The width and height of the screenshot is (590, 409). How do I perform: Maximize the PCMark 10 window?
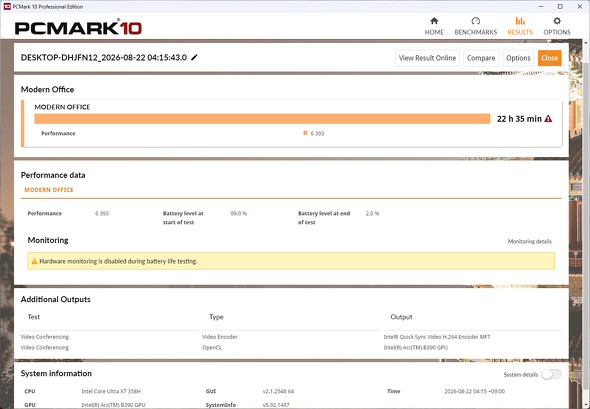pyautogui.click(x=560, y=6)
